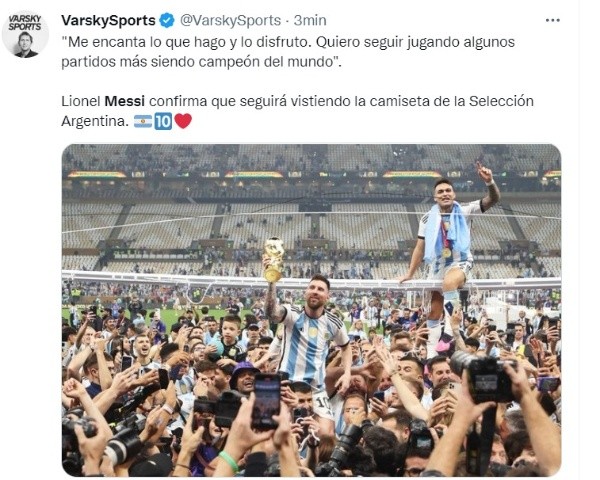
Task: Open the VarskySports display name link
Action: point(108,20)
